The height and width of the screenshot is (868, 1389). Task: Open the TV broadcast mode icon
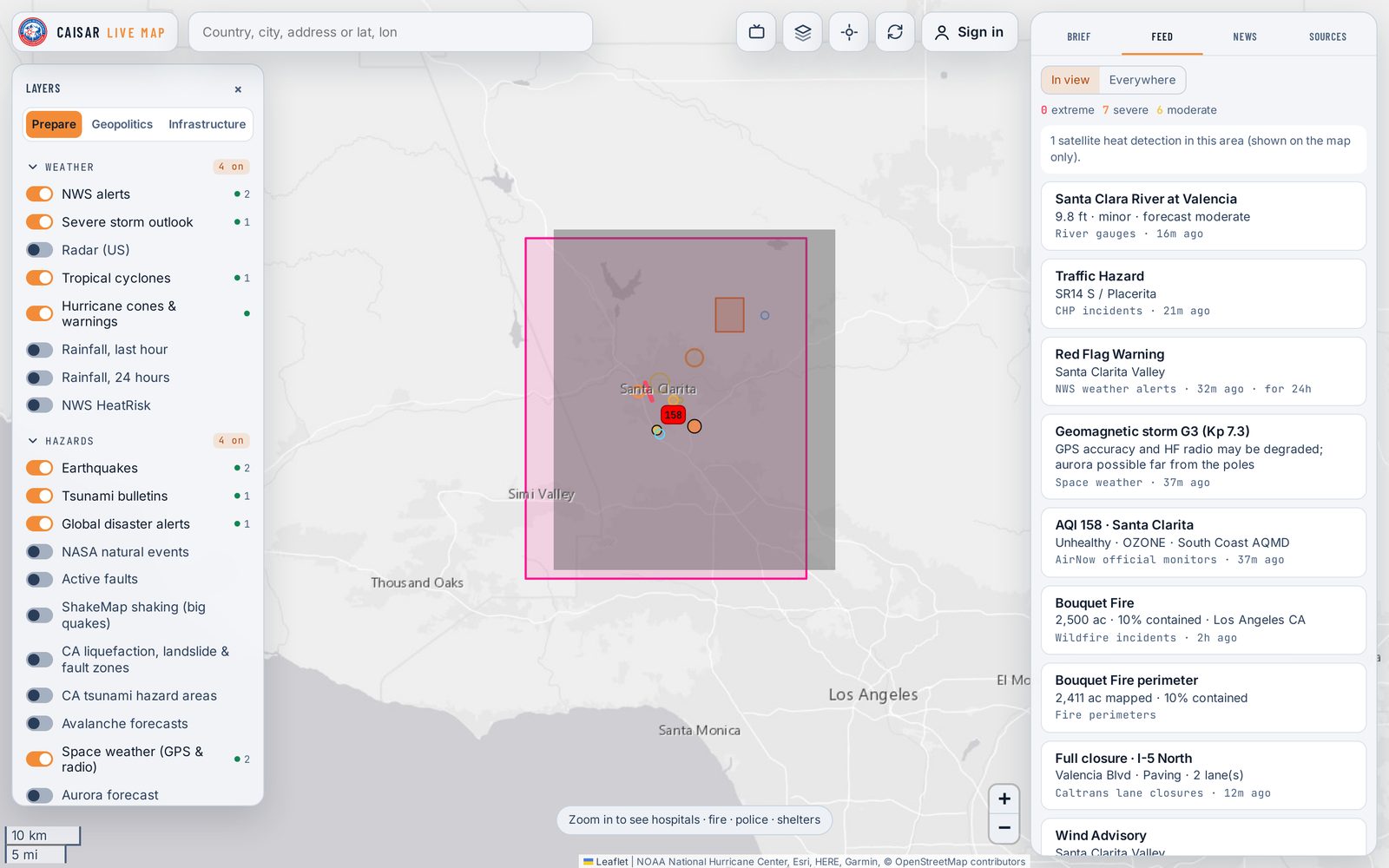tap(757, 32)
